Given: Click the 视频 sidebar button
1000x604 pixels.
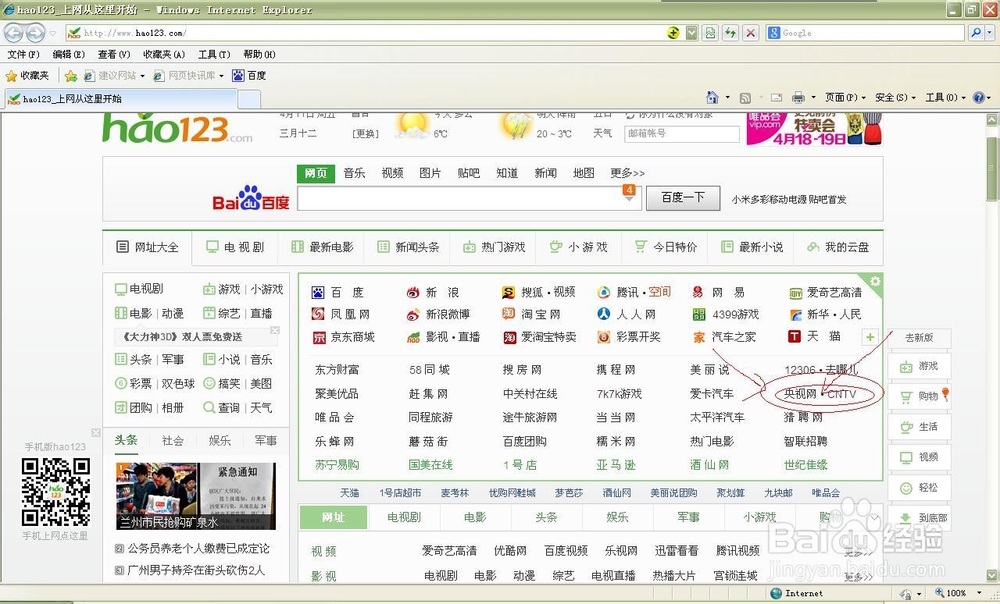Looking at the screenshot, I should coord(919,457).
